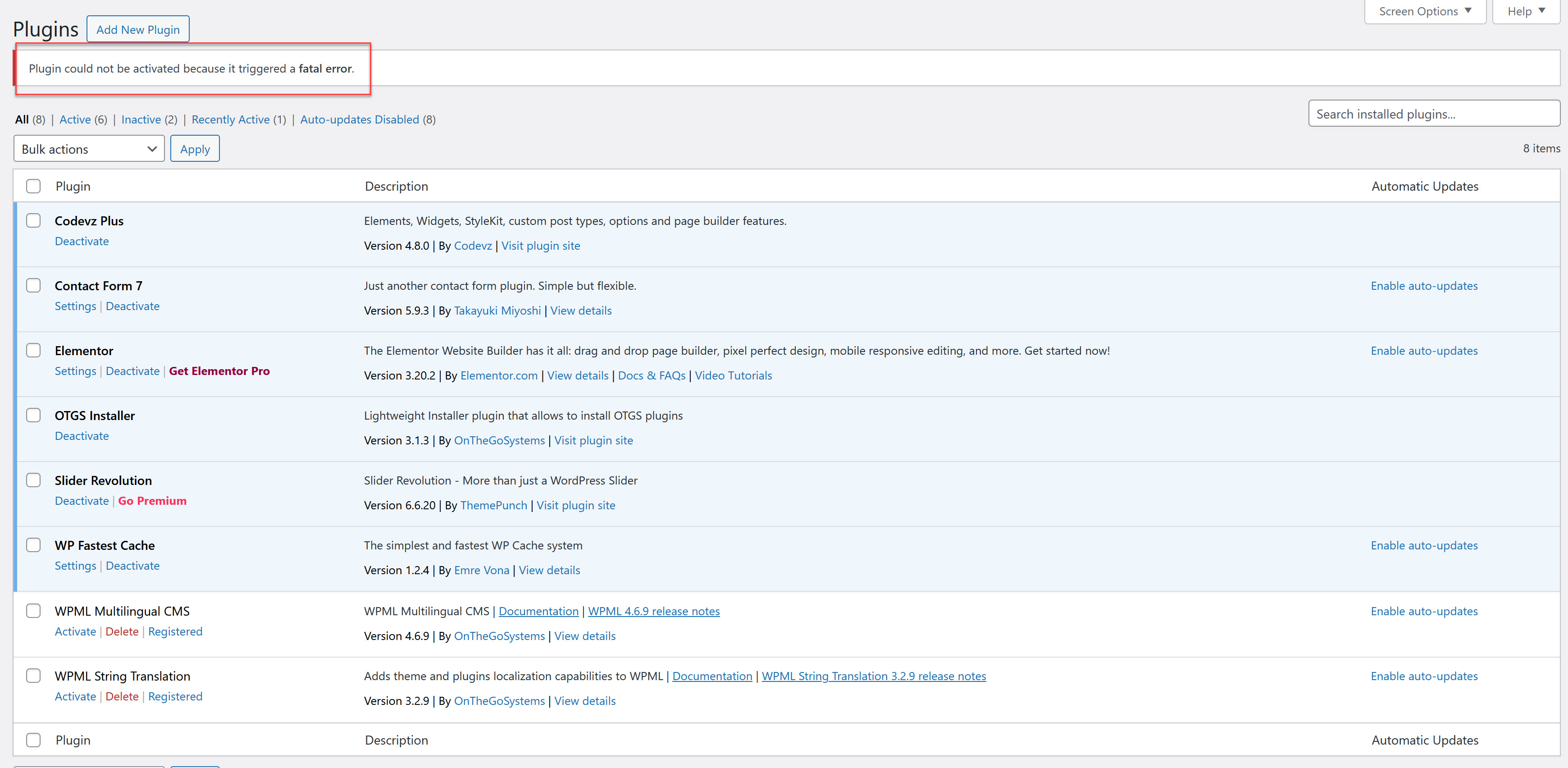Deactivate the Contact Form 7 plugin
Screen dimensions: 1568x768
tap(133, 306)
